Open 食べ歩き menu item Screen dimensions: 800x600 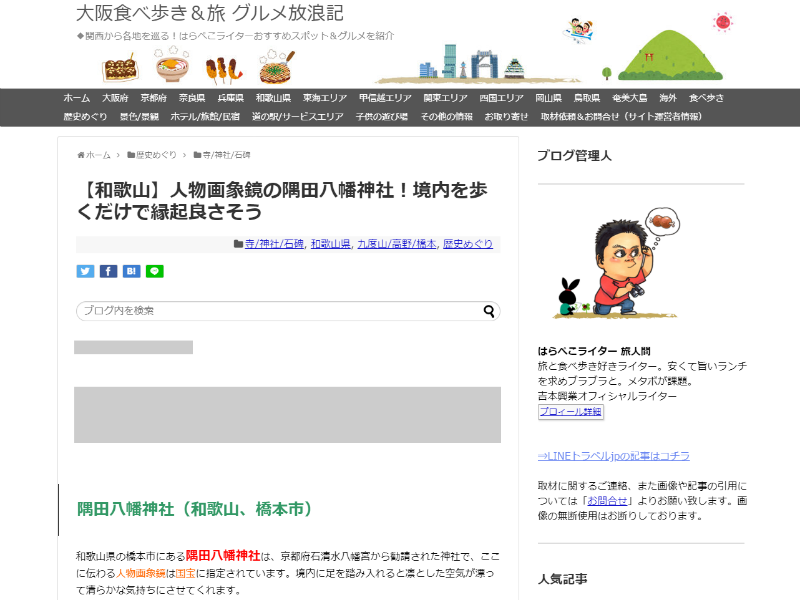tap(706, 98)
